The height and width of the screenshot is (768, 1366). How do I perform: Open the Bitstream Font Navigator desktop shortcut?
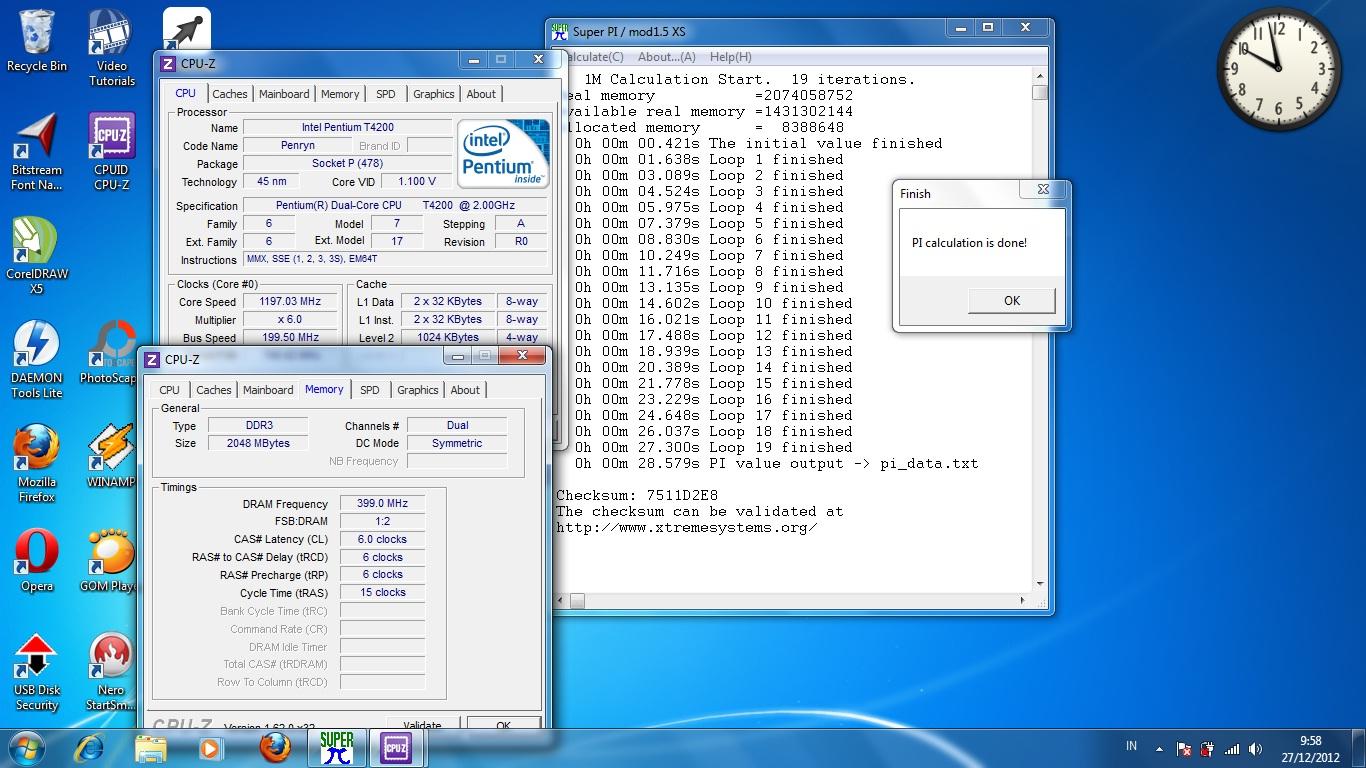click(x=37, y=151)
